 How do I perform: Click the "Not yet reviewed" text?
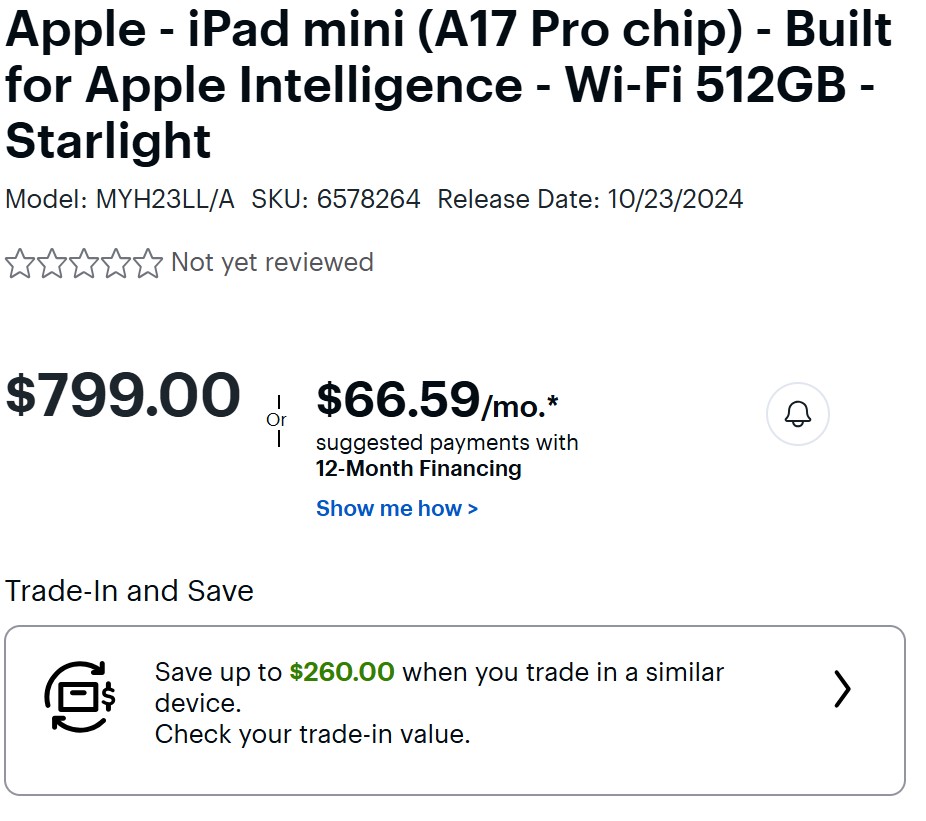(272, 262)
